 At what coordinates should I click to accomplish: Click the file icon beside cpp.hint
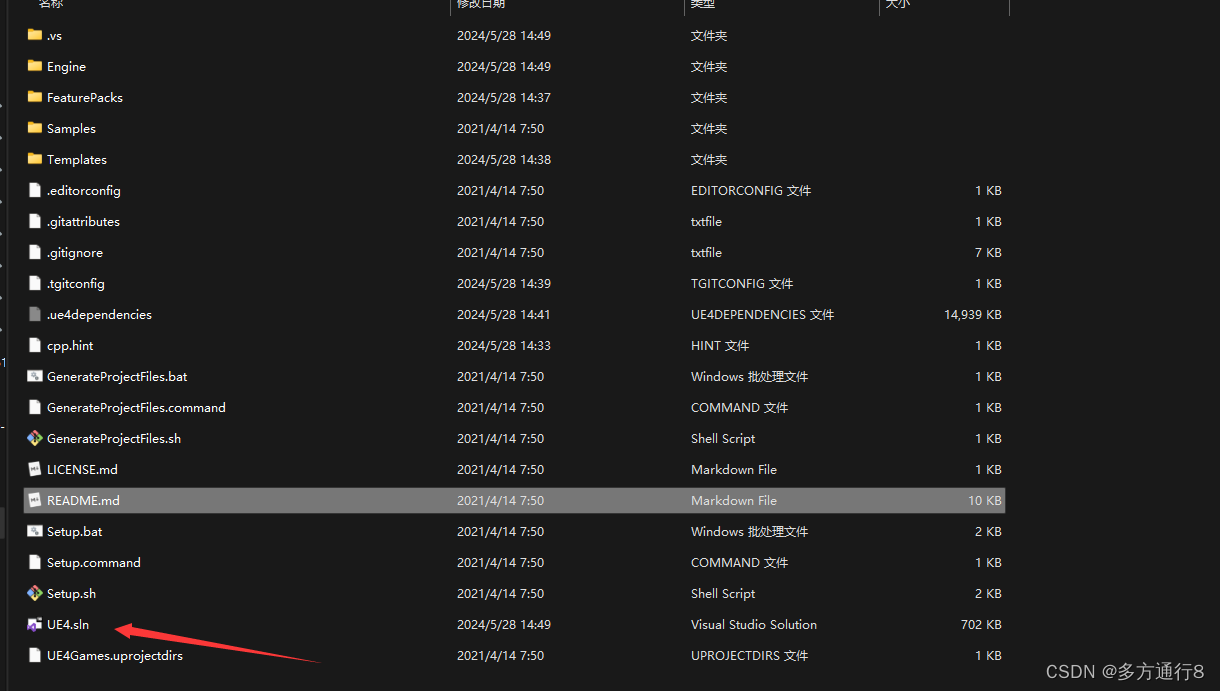(x=35, y=345)
